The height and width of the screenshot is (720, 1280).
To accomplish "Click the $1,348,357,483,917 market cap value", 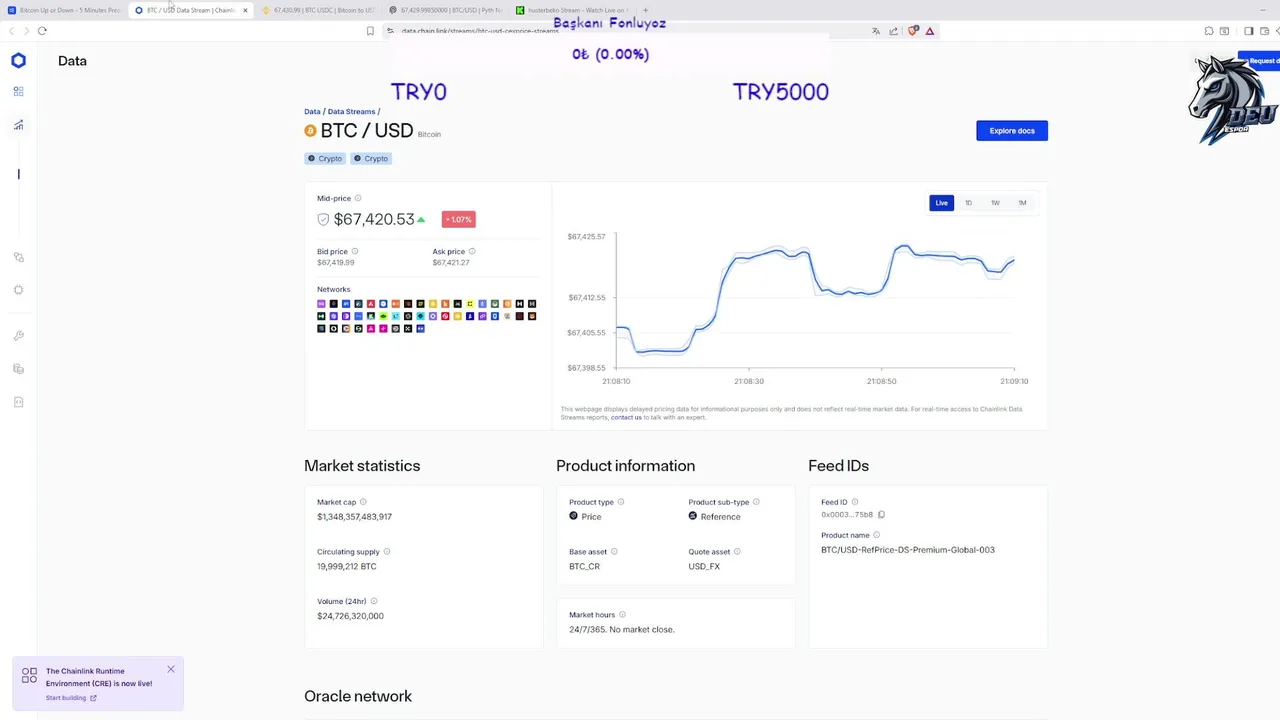I will [354, 517].
